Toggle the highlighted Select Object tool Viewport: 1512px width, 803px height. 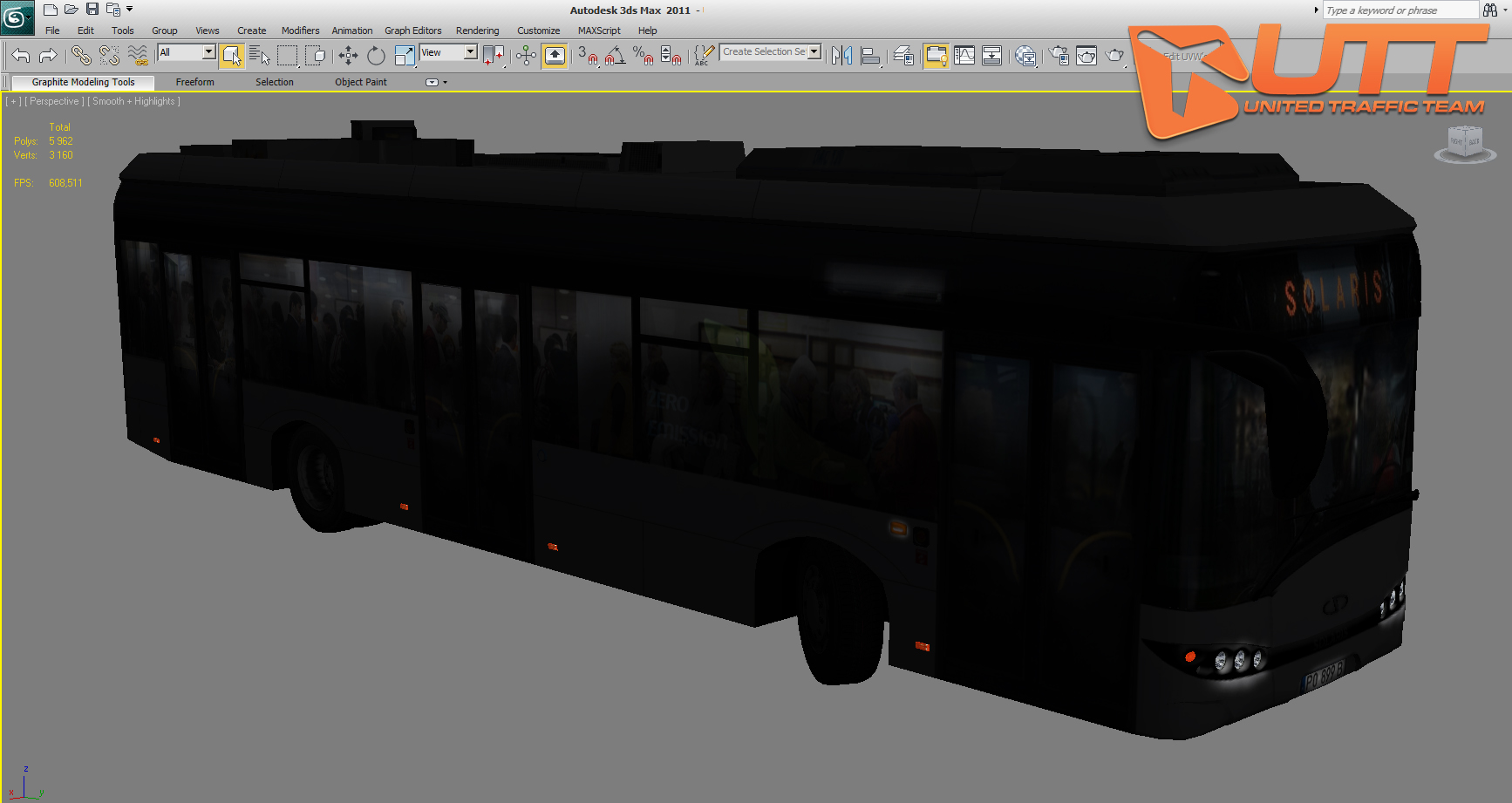pos(231,56)
